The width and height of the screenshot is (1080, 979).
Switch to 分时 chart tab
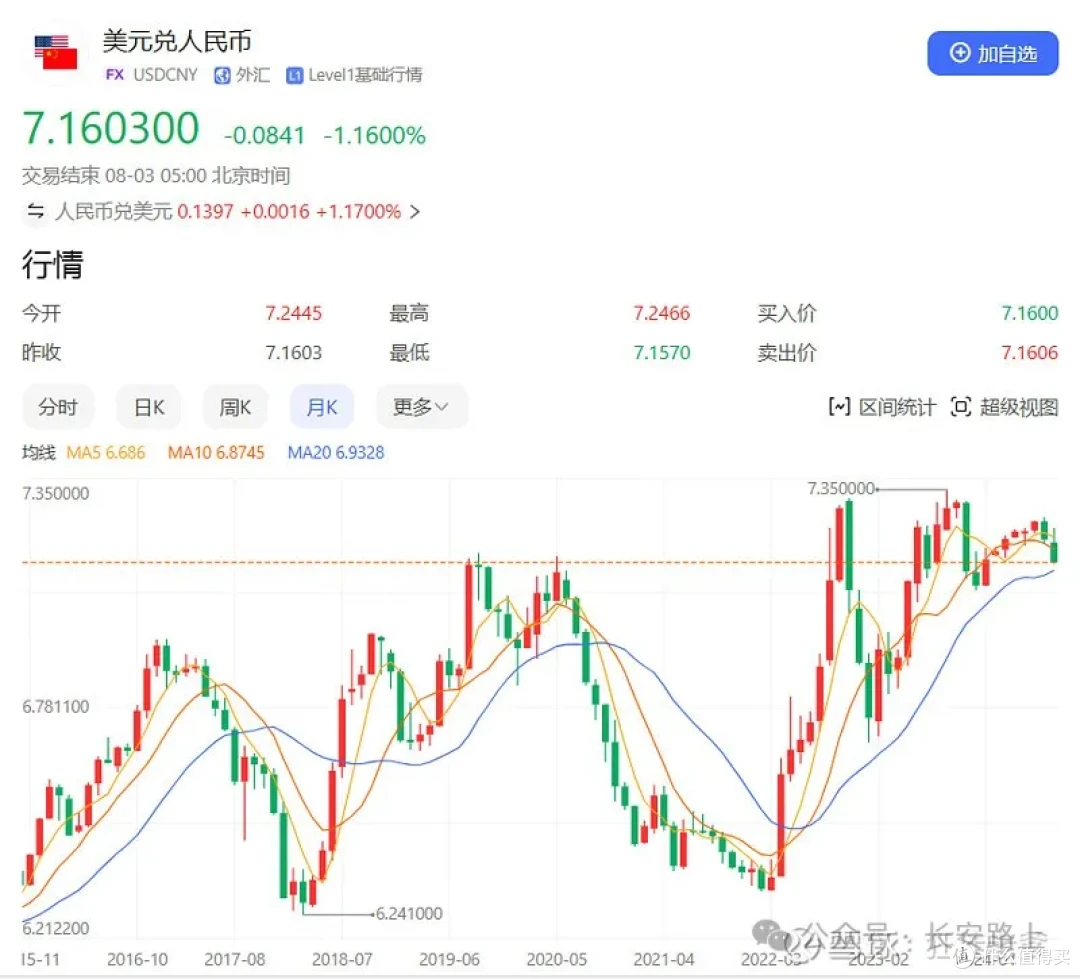coord(58,407)
